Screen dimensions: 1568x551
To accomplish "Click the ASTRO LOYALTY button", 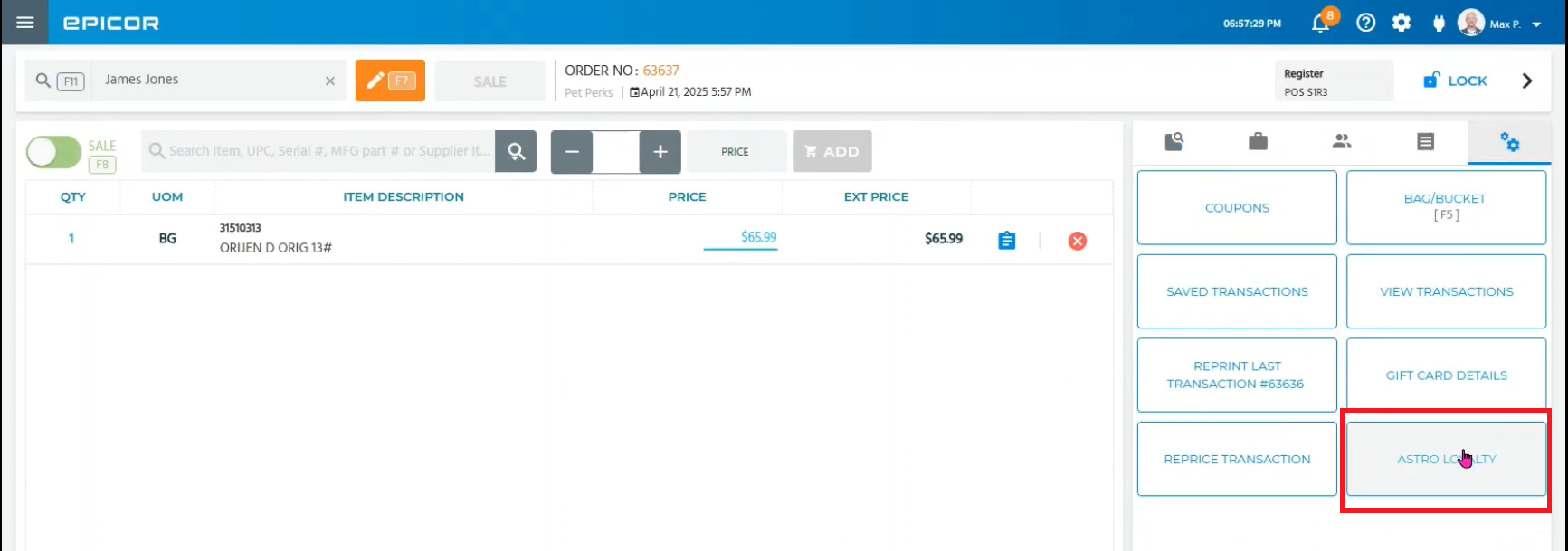I will pyautogui.click(x=1446, y=459).
